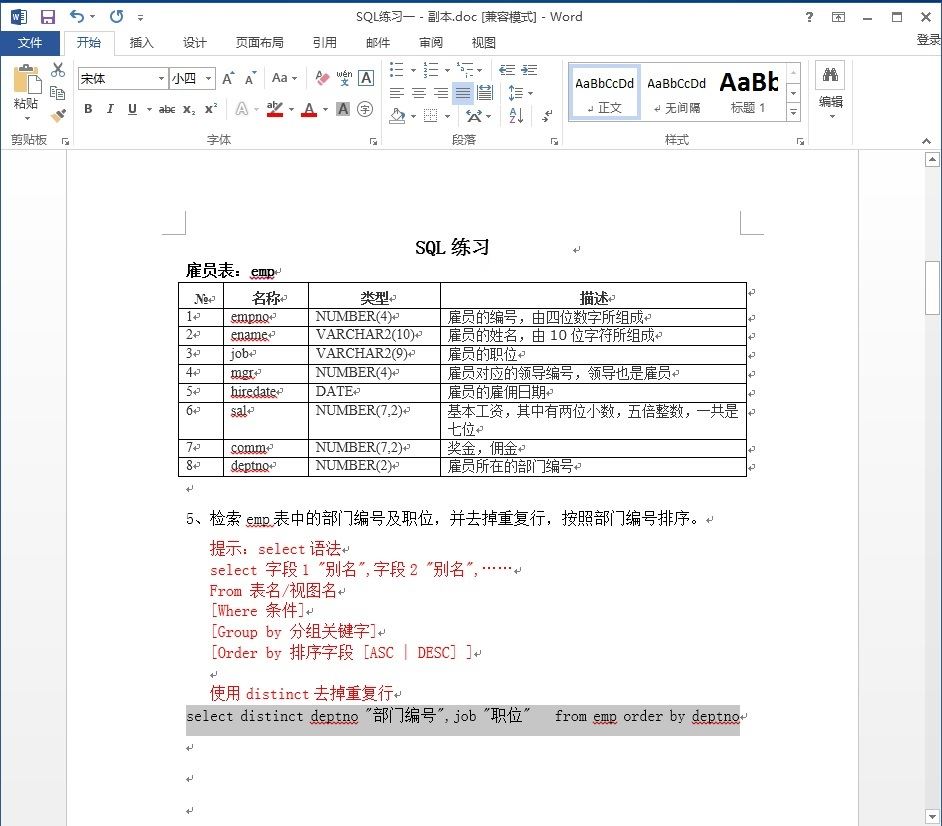Apply strikethrough abc formatting
This screenshot has width=942, height=826.
pos(167,109)
